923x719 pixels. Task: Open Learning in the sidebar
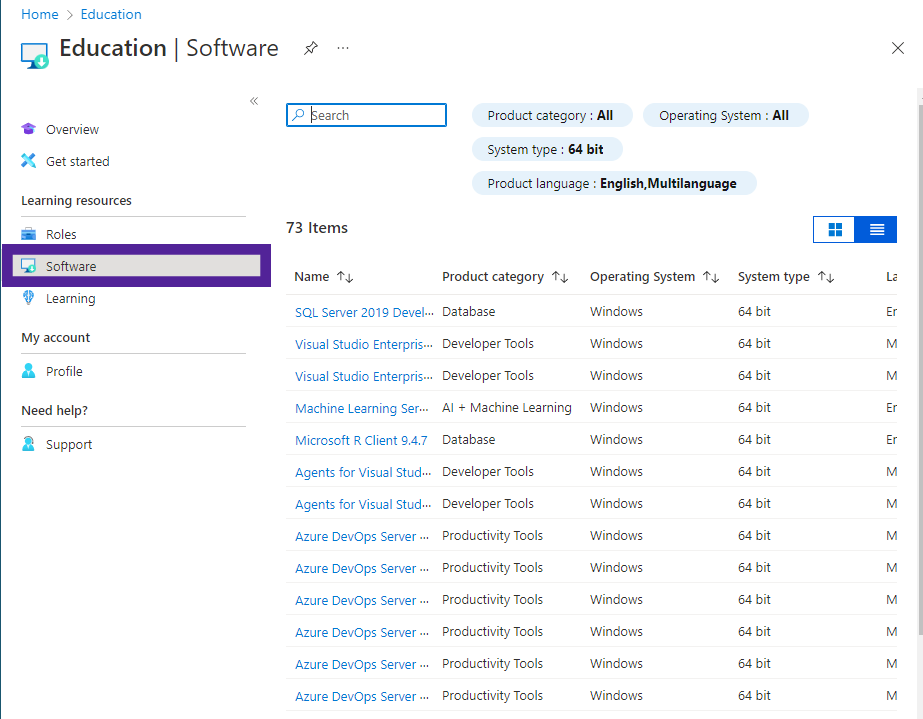pos(71,299)
